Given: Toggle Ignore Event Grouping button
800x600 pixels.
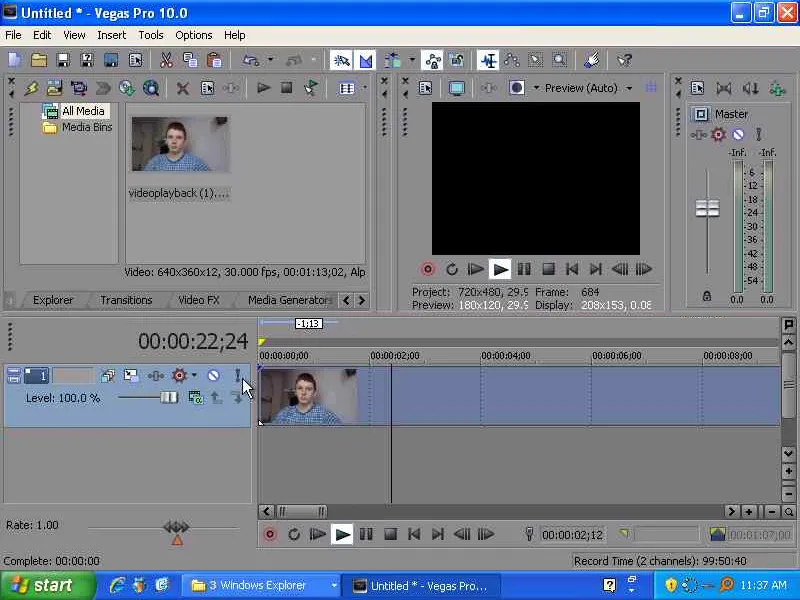Looking at the screenshot, I should point(457,60).
